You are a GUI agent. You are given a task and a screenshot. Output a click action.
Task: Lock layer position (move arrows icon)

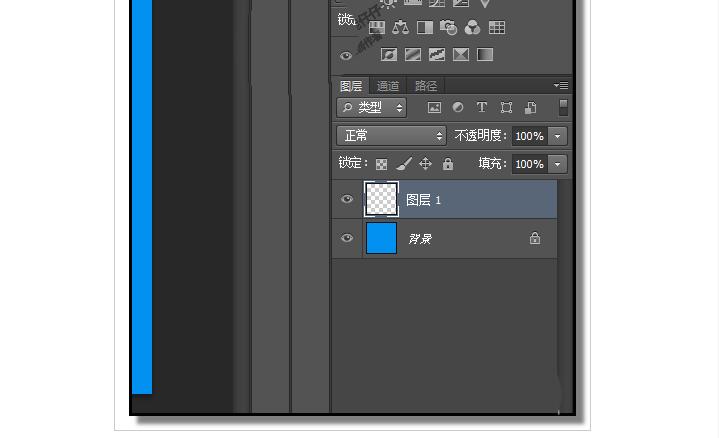(426, 164)
